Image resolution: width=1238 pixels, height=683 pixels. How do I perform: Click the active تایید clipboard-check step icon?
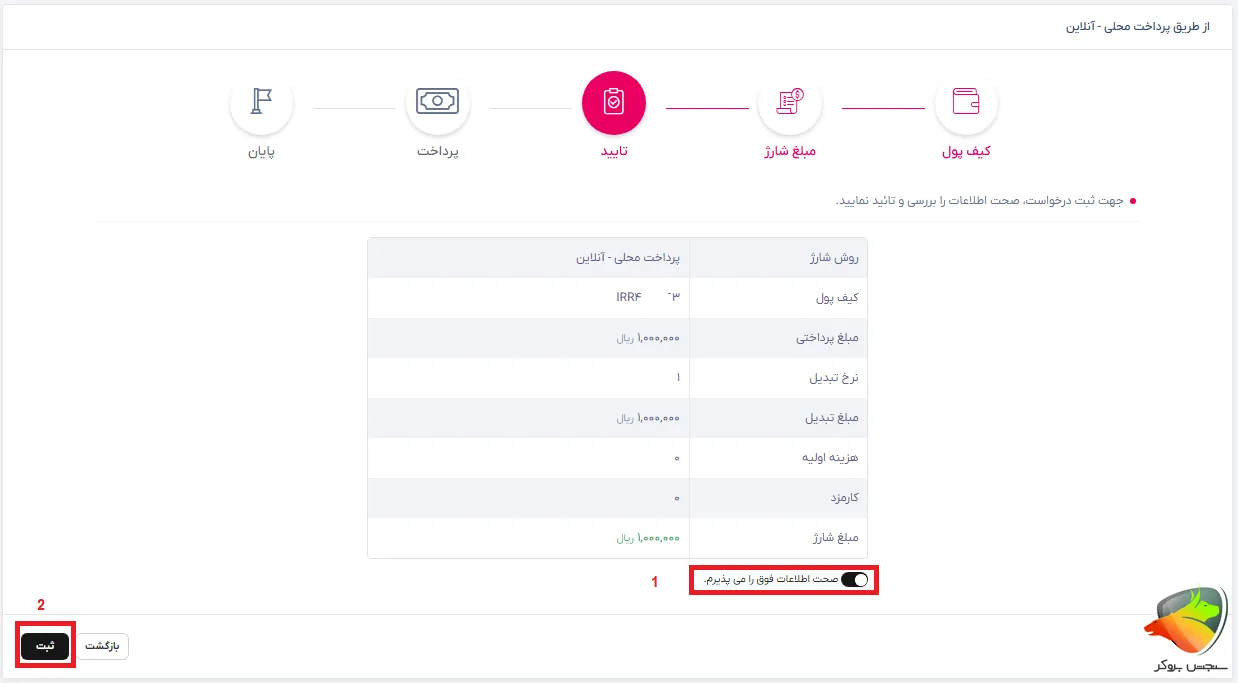pos(614,102)
